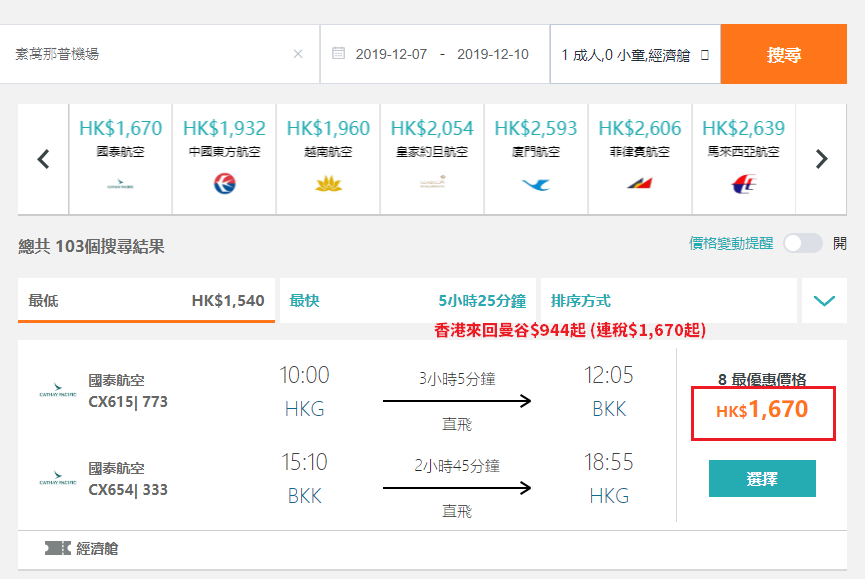Select the Royal Jordanian airline logo
The height and width of the screenshot is (579, 865).
[x=432, y=182]
